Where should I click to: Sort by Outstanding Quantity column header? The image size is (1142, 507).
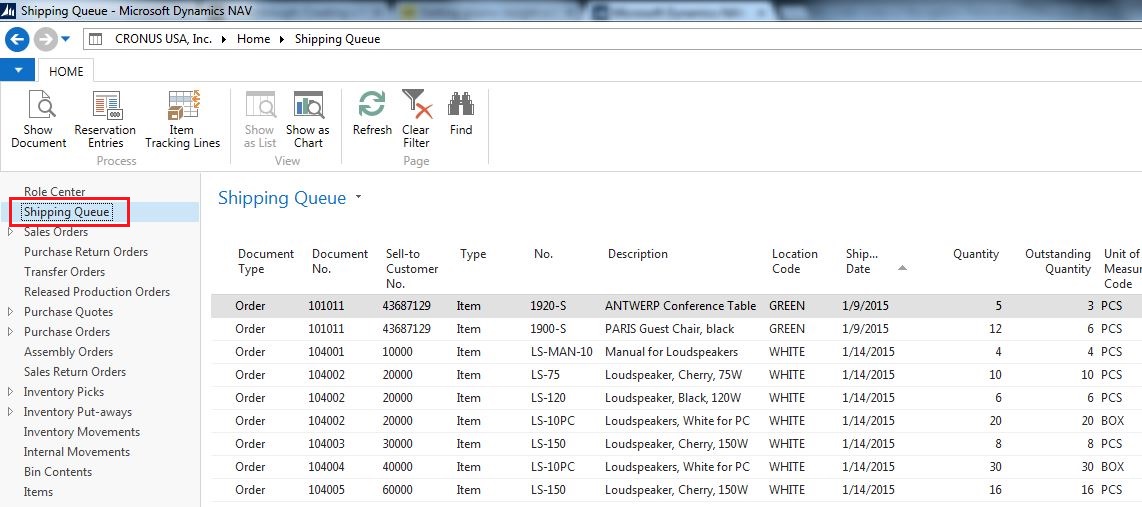[1058, 262]
